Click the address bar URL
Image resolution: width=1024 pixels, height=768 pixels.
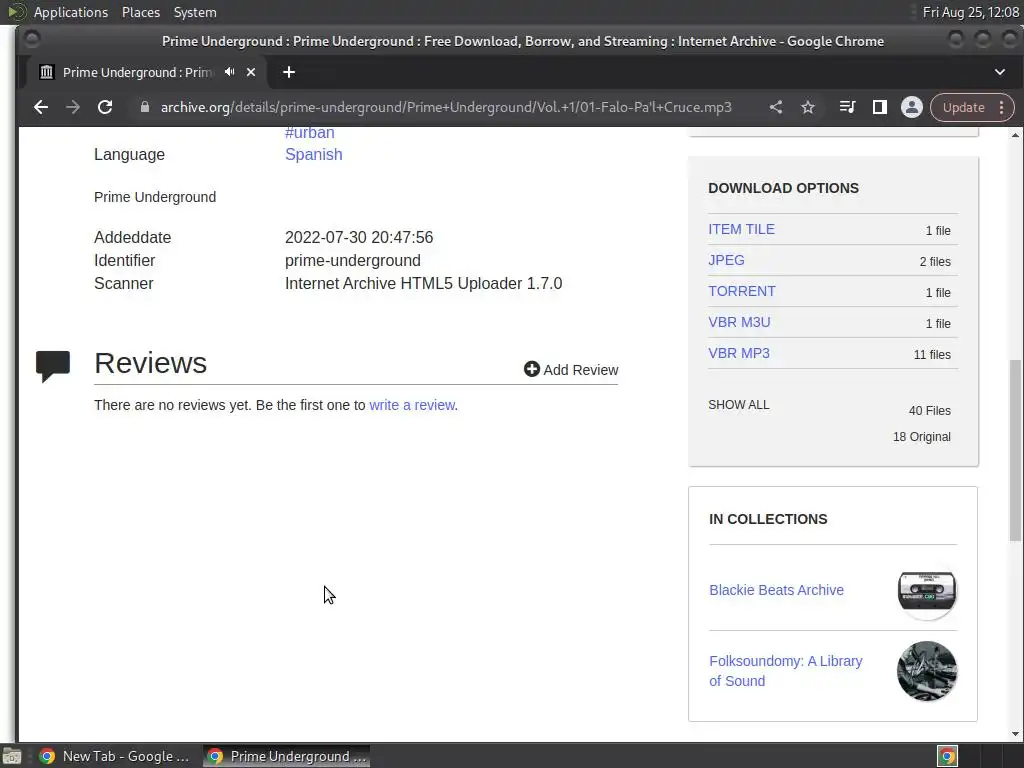tap(446, 107)
